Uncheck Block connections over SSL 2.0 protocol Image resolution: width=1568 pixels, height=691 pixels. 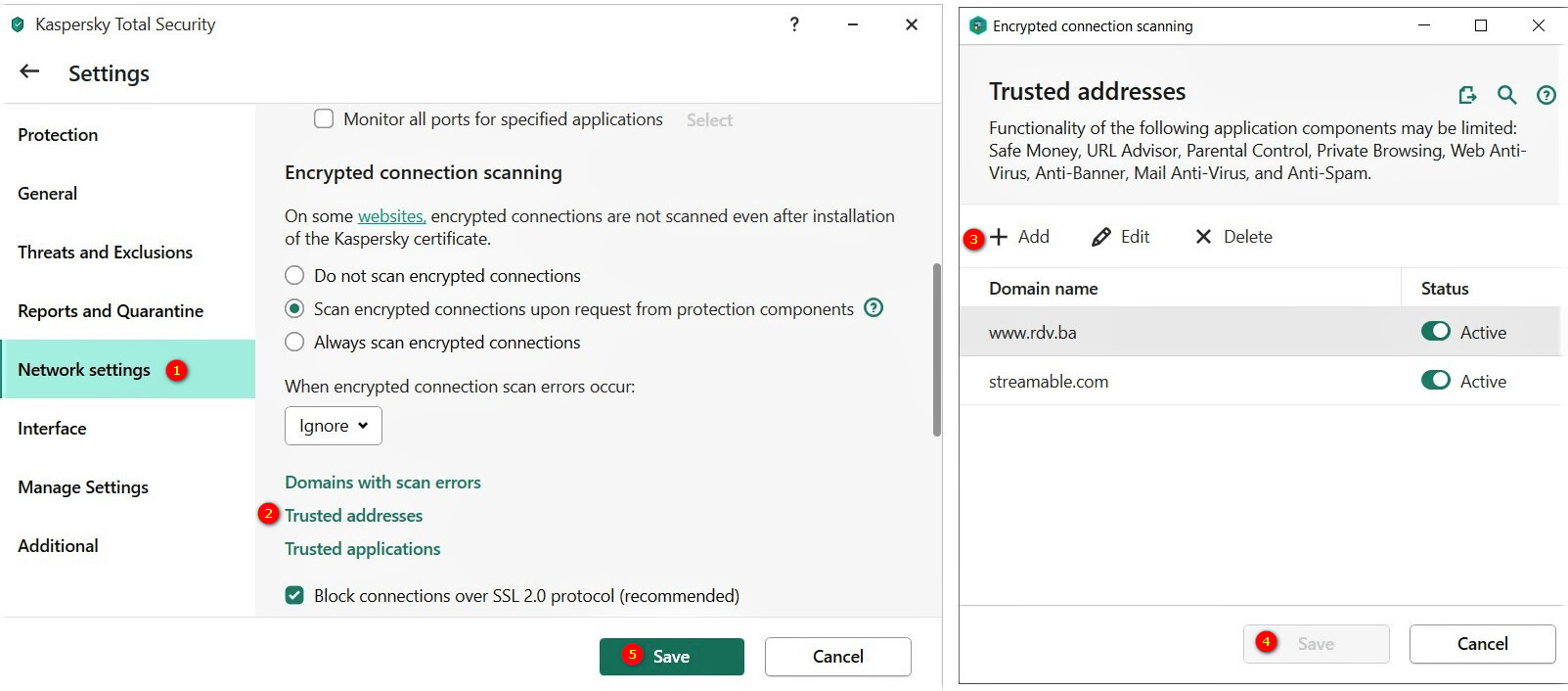pyautogui.click(x=294, y=595)
